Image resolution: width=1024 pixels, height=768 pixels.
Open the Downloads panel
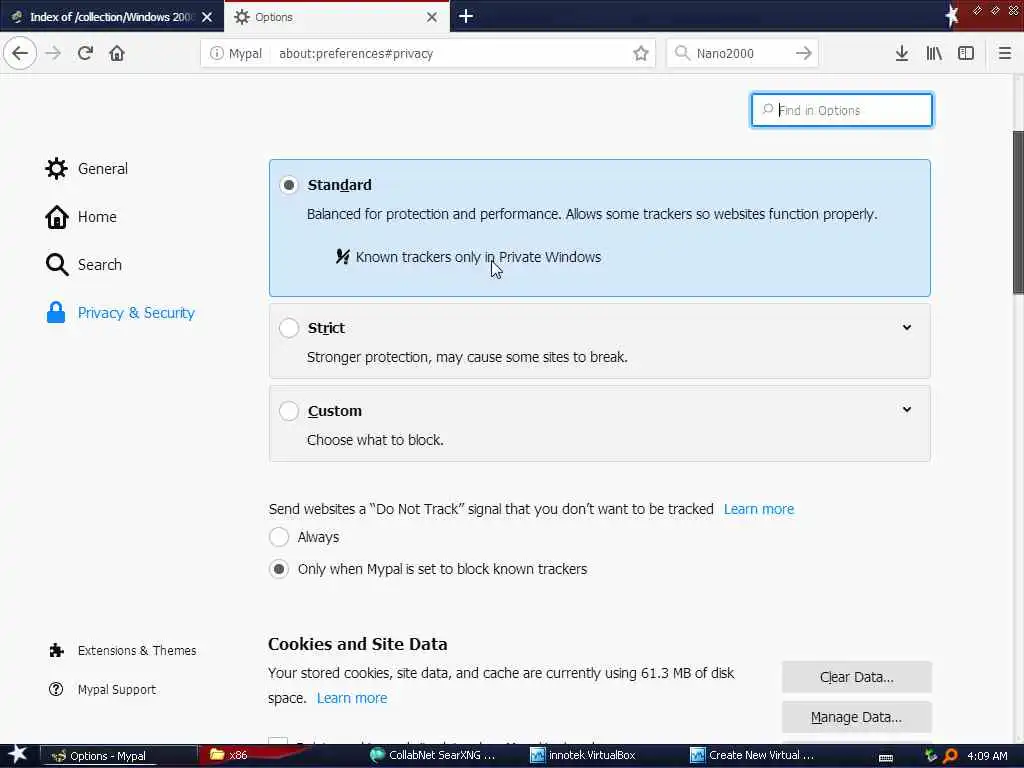point(902,53)
